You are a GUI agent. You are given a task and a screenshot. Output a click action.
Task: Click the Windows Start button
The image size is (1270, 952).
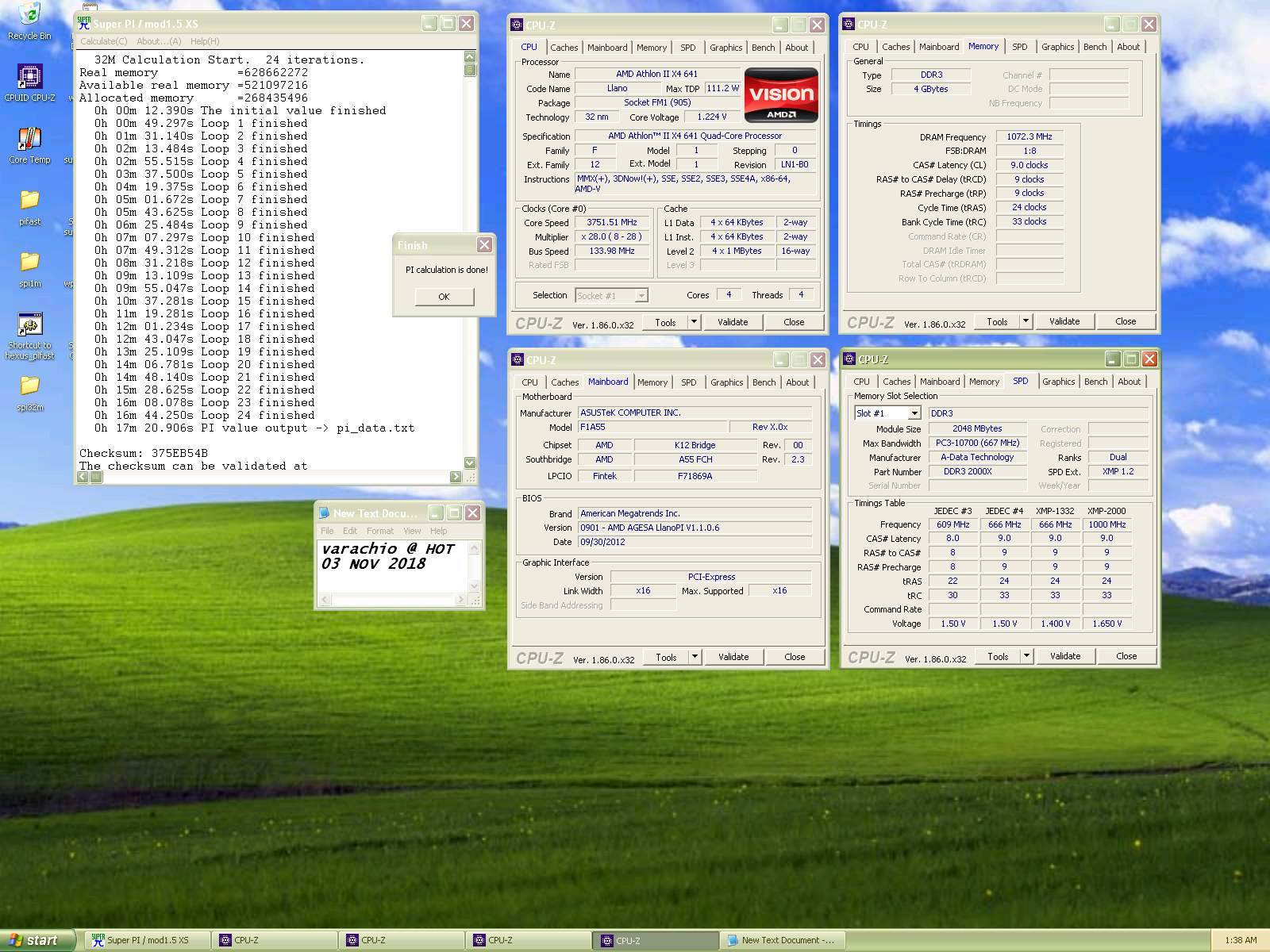(x=37, y=940)
